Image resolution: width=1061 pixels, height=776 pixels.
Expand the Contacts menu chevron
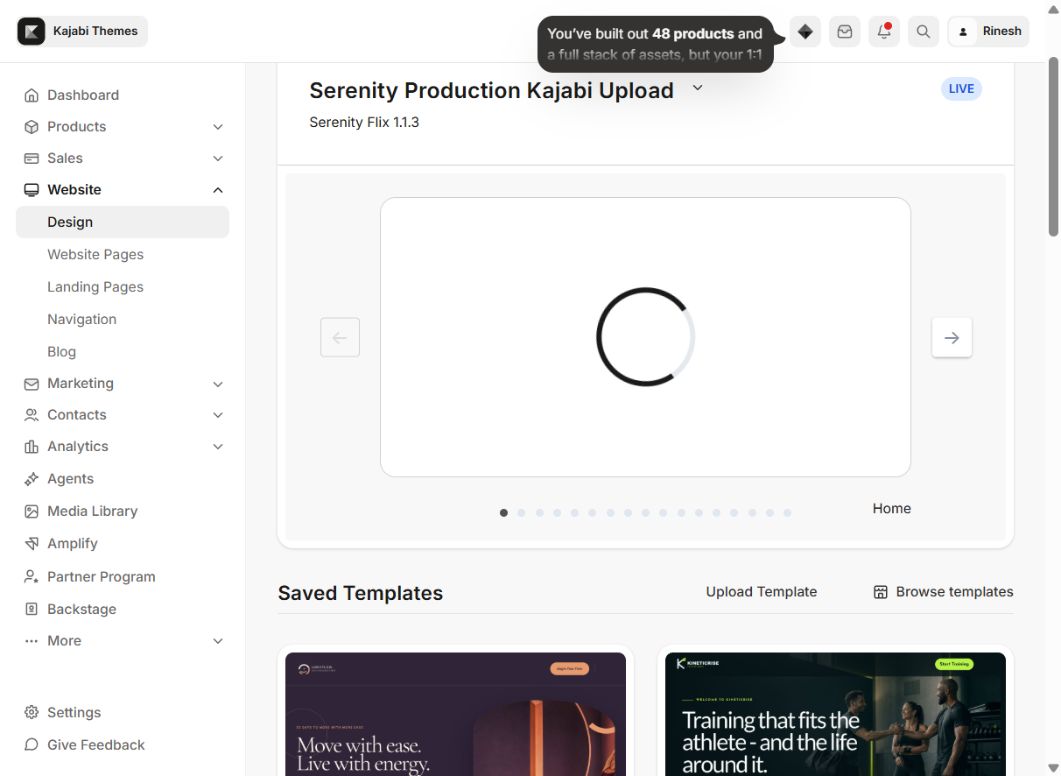218,415
